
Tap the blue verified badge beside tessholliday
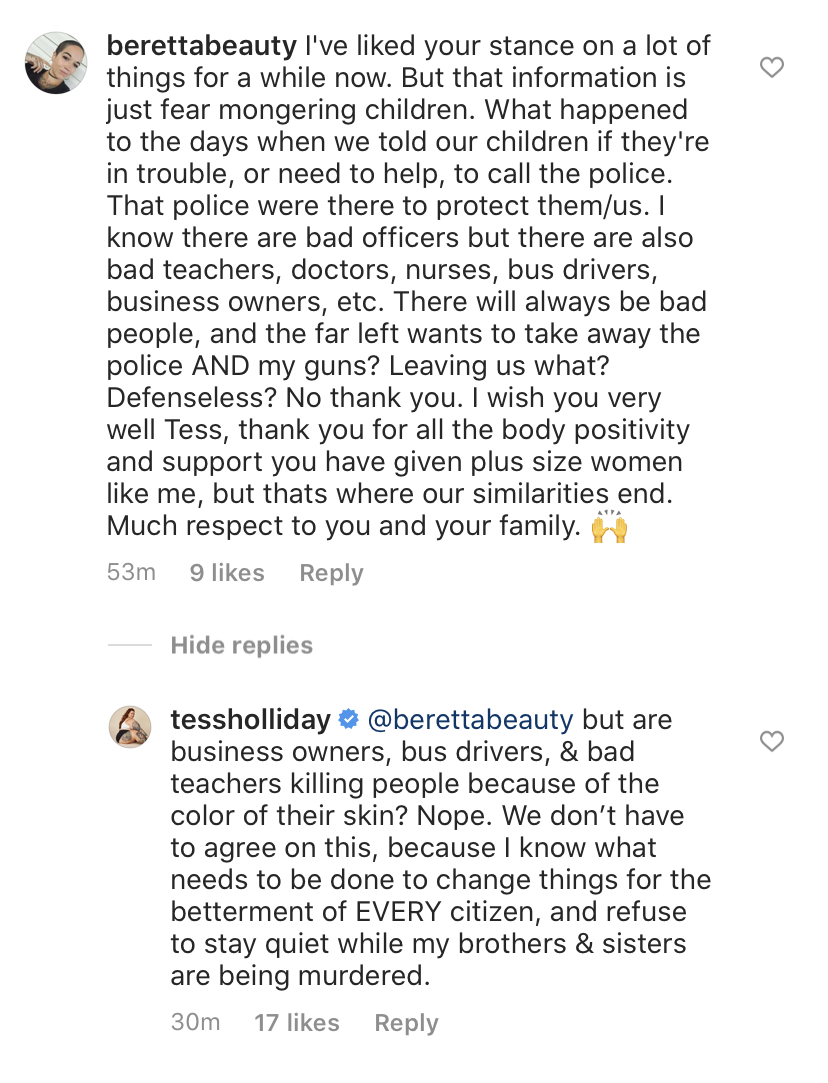[x=349, y=720]
